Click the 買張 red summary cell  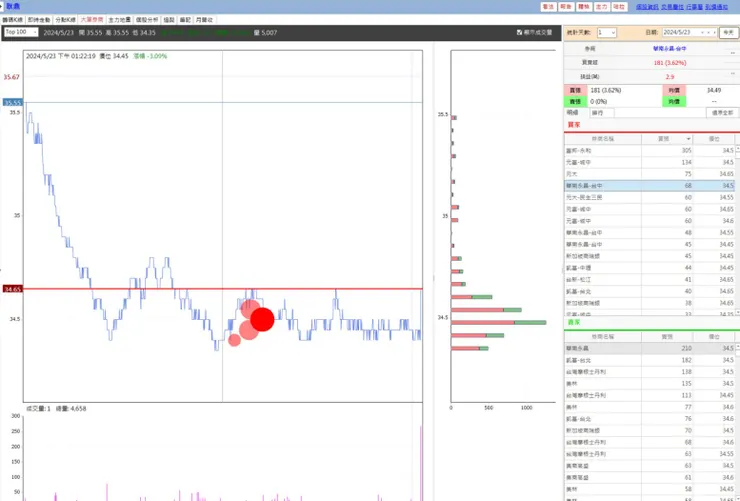(575, 90)
